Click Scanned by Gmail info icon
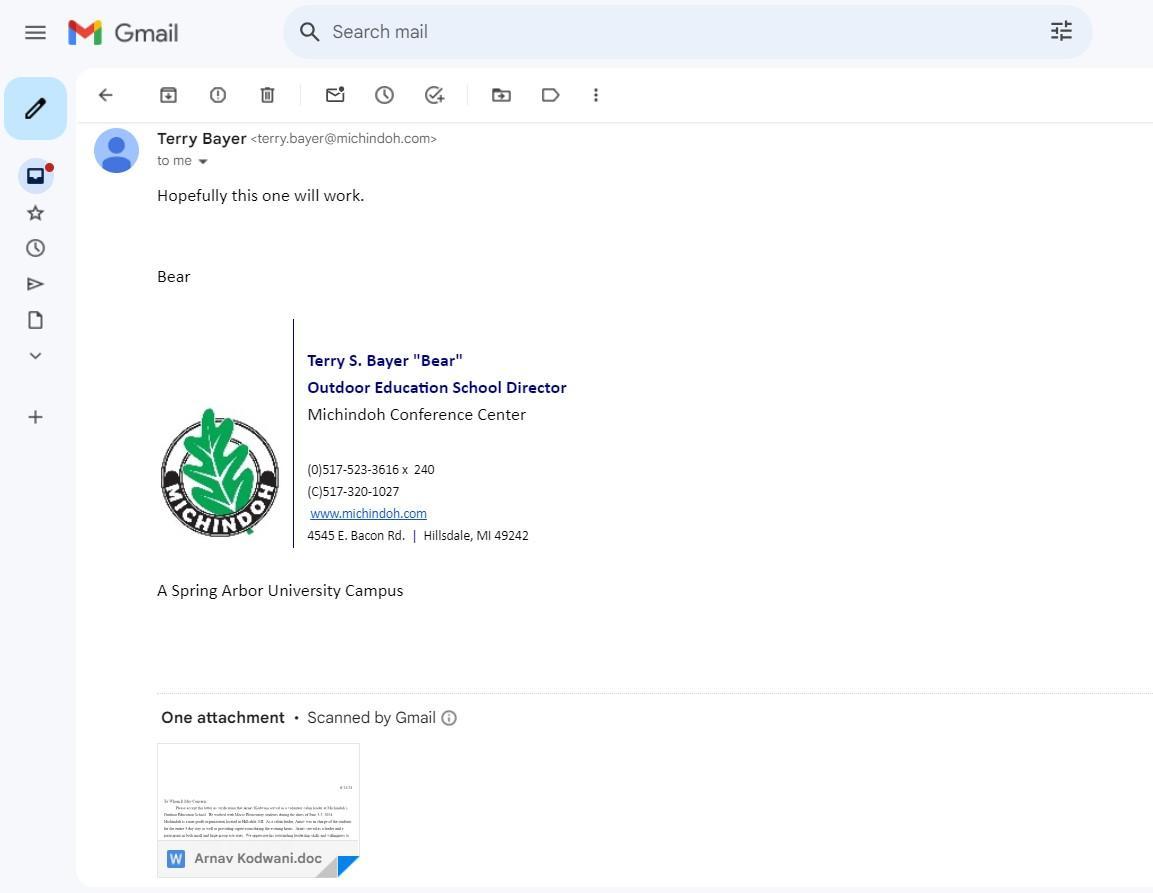The width and height of the screenshot is (1153, 893). click(449, 718)
